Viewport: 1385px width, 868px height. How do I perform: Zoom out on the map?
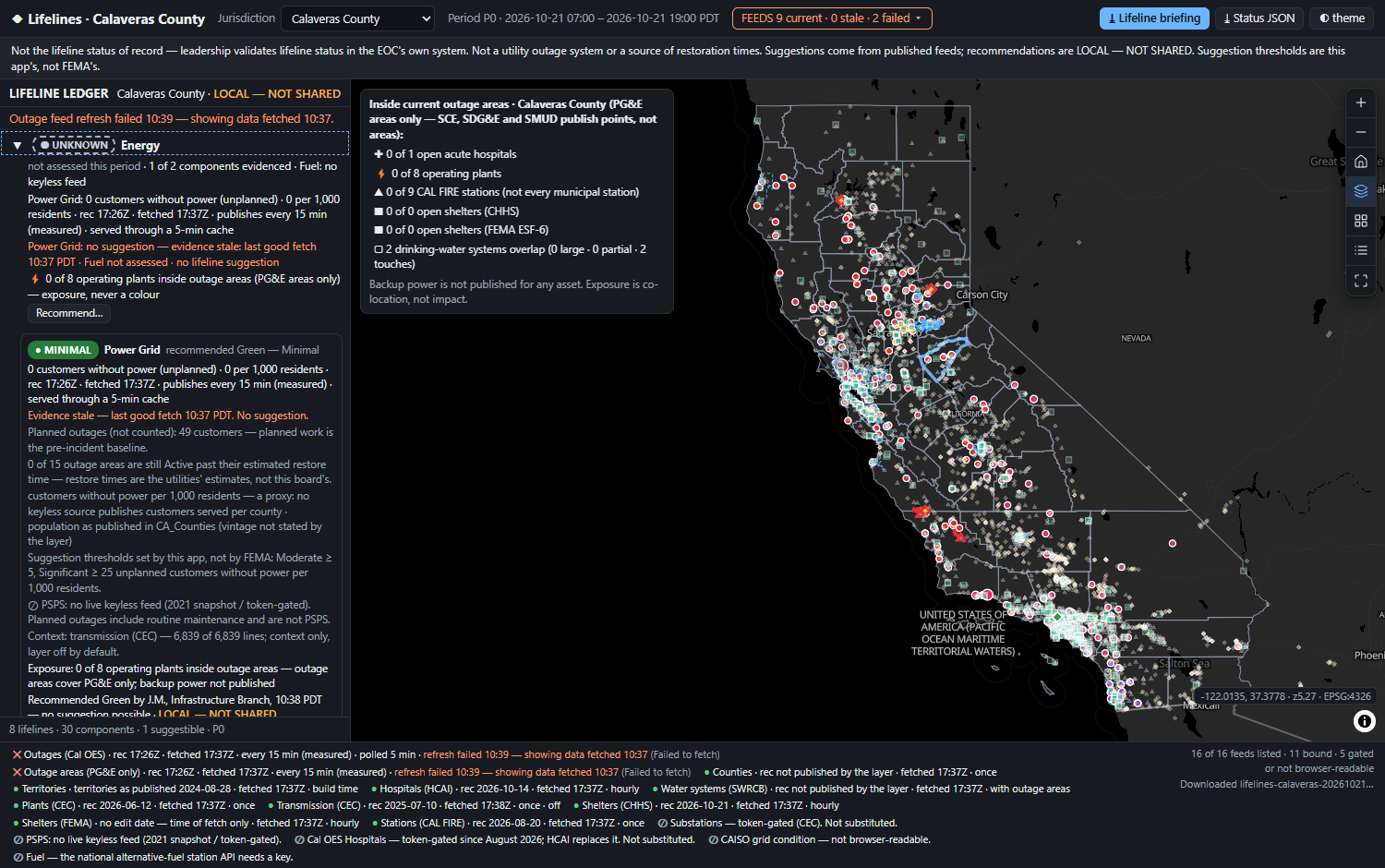1360,132
